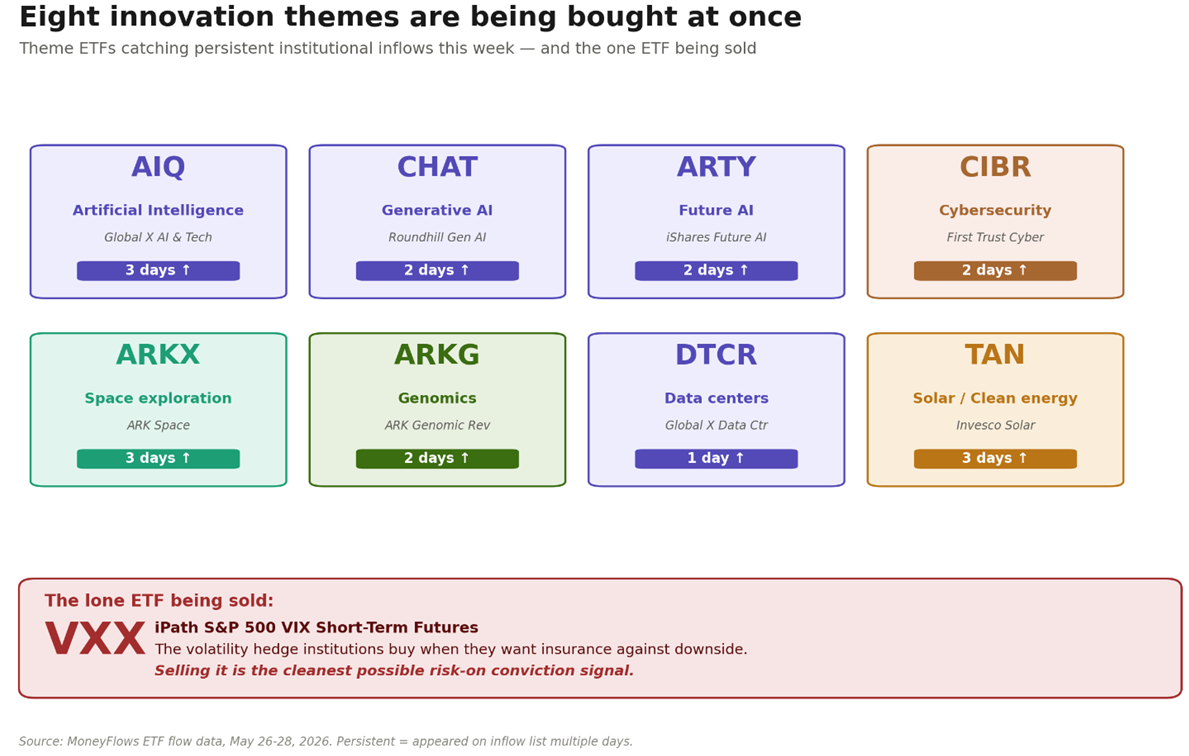Viewport: 1189px width, 756px height.
Task: Click the DTCR ticker title
Action: 716,355
